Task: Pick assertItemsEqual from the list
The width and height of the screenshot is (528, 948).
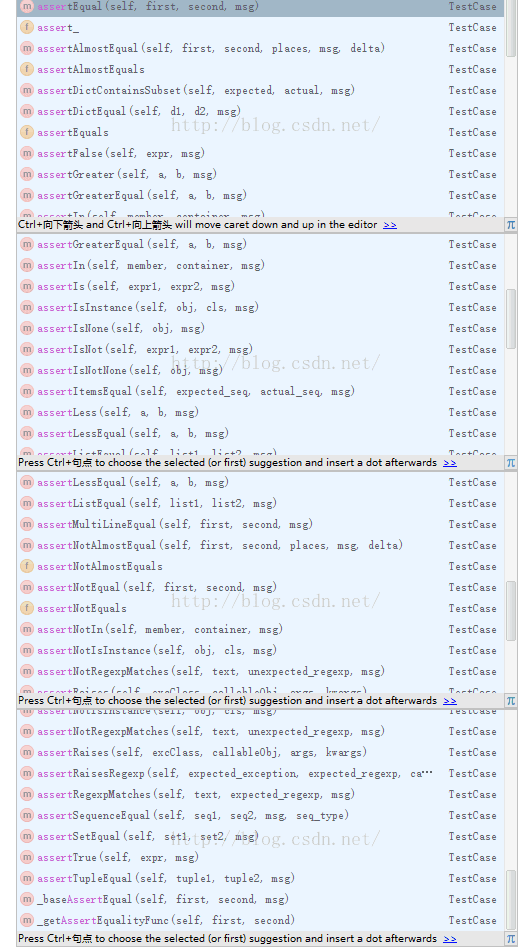Action: [261, 391]
